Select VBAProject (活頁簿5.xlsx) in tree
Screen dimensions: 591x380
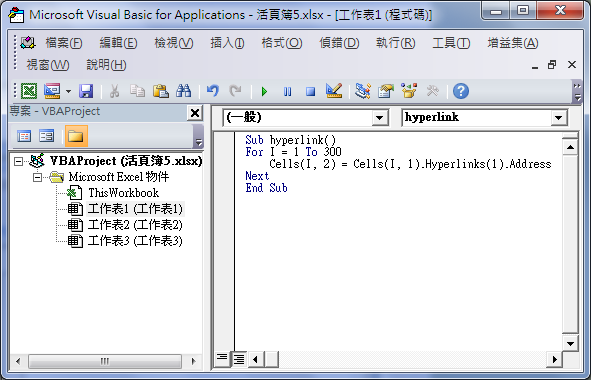coord(126,161)
